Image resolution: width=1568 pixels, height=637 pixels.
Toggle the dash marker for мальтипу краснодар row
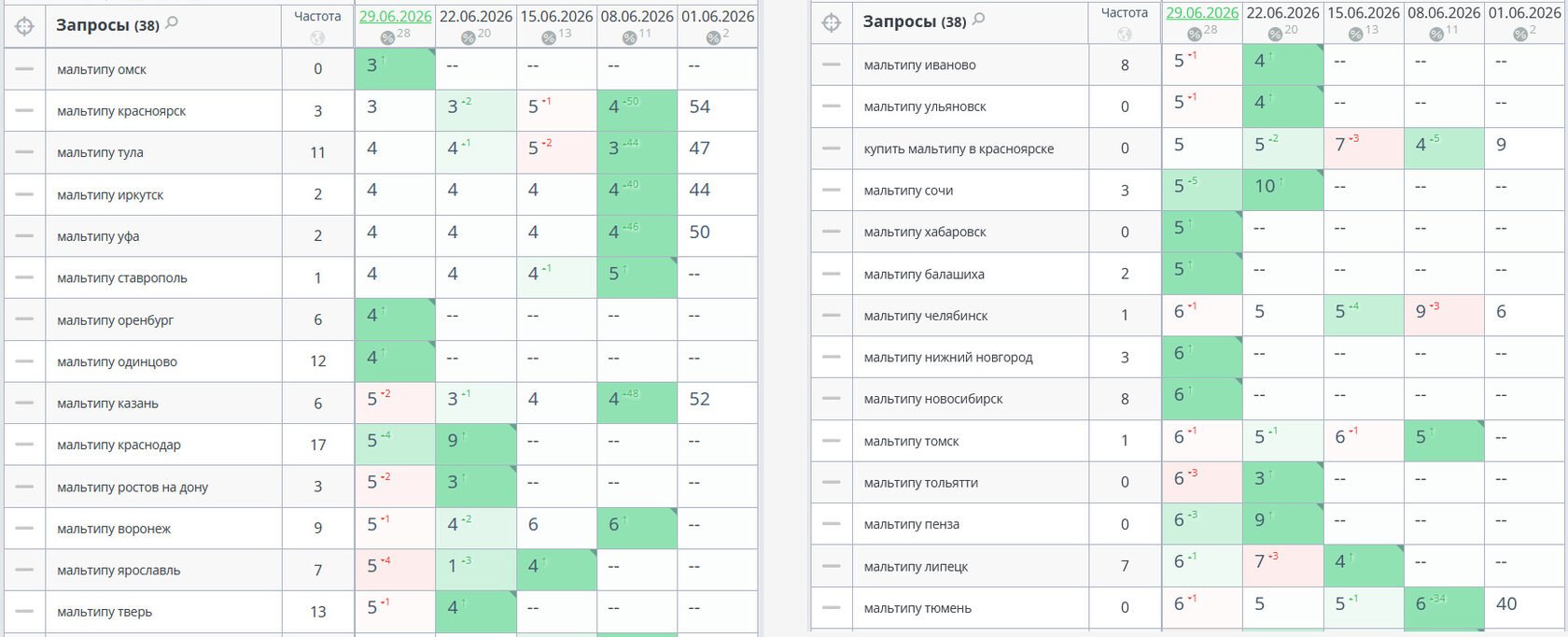pyautogui.click(x=24, y=445)
